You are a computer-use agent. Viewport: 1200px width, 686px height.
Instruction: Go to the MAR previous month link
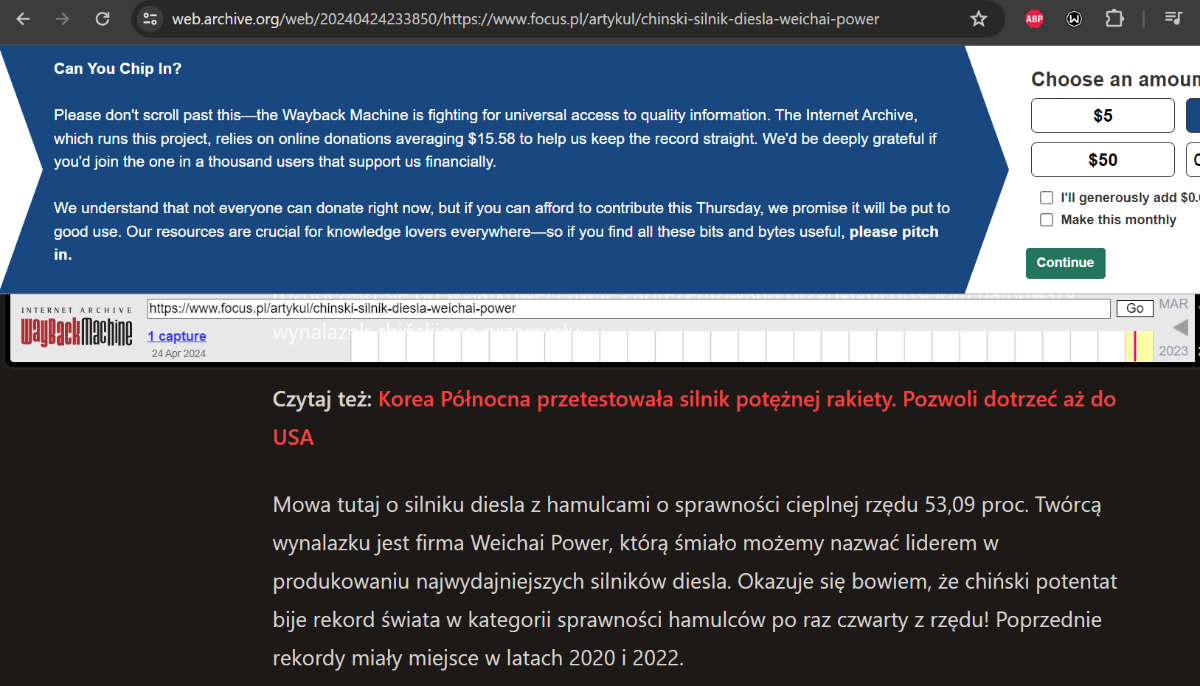click(1174, 303)
